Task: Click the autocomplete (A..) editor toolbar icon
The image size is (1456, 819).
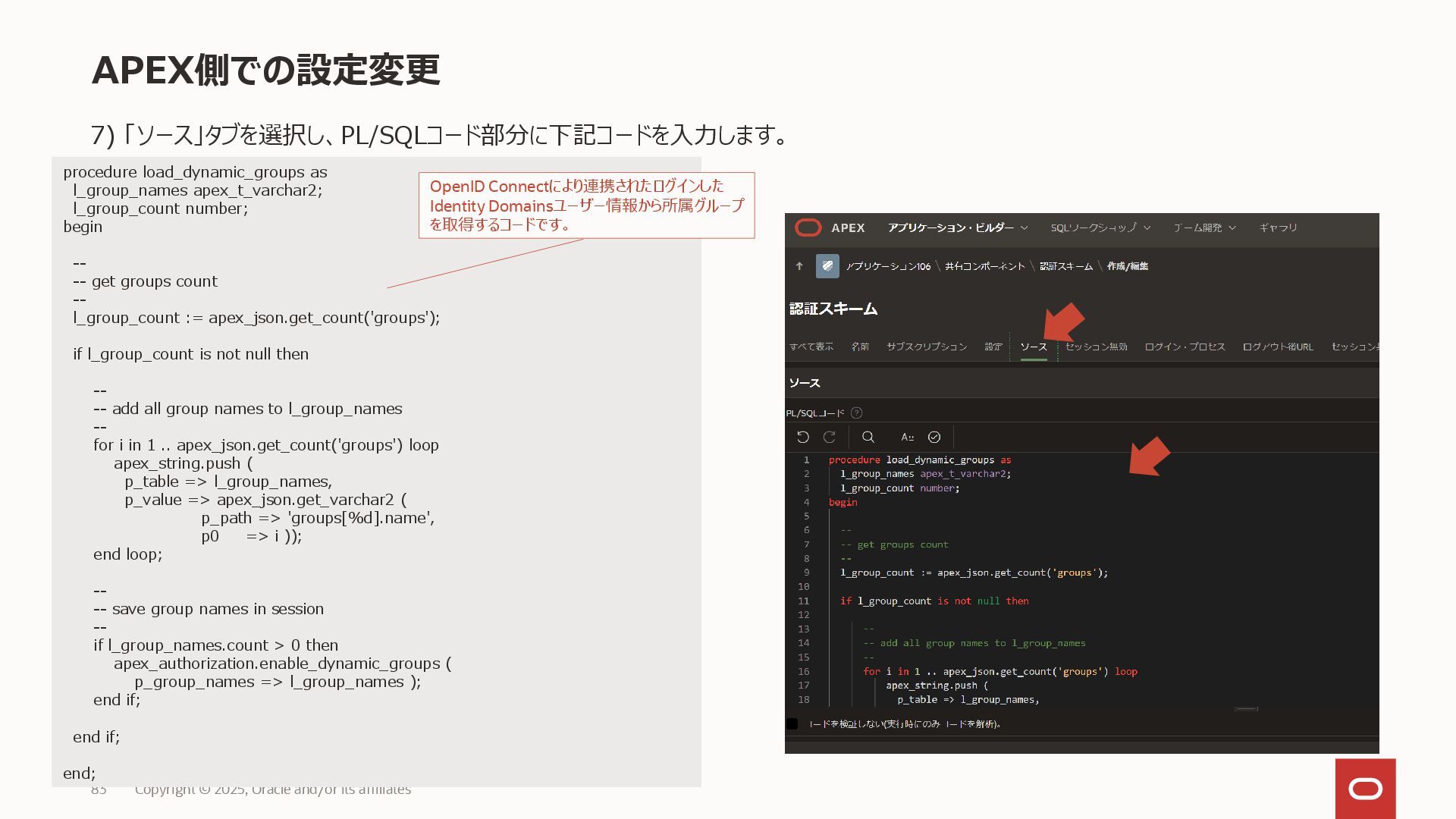Action: pos(907,437)
